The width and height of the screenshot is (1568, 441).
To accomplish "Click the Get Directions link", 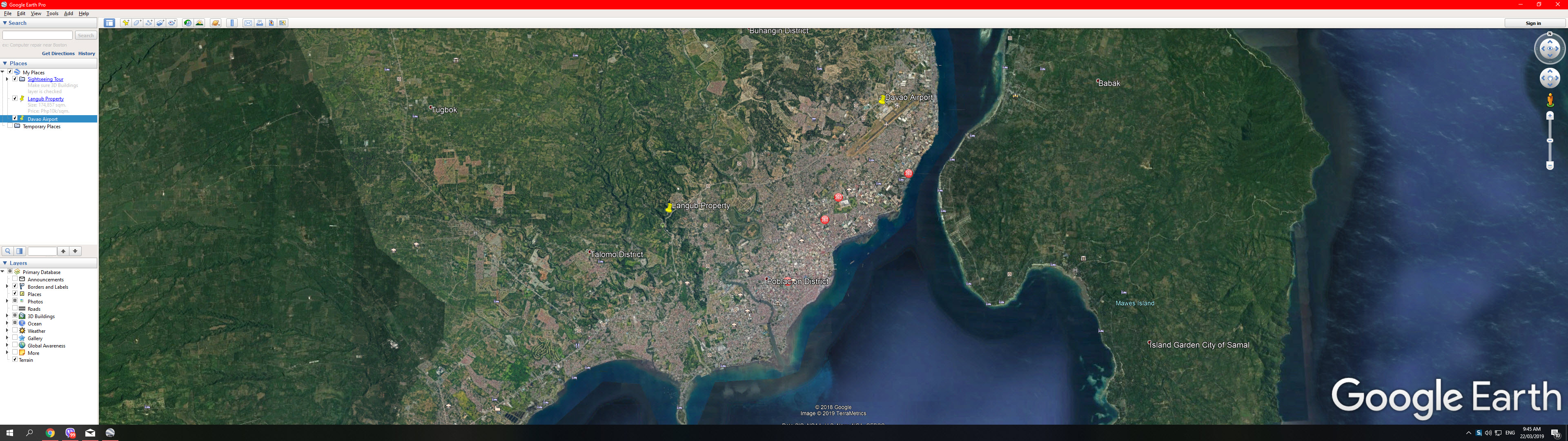I will tap(58, 53).
